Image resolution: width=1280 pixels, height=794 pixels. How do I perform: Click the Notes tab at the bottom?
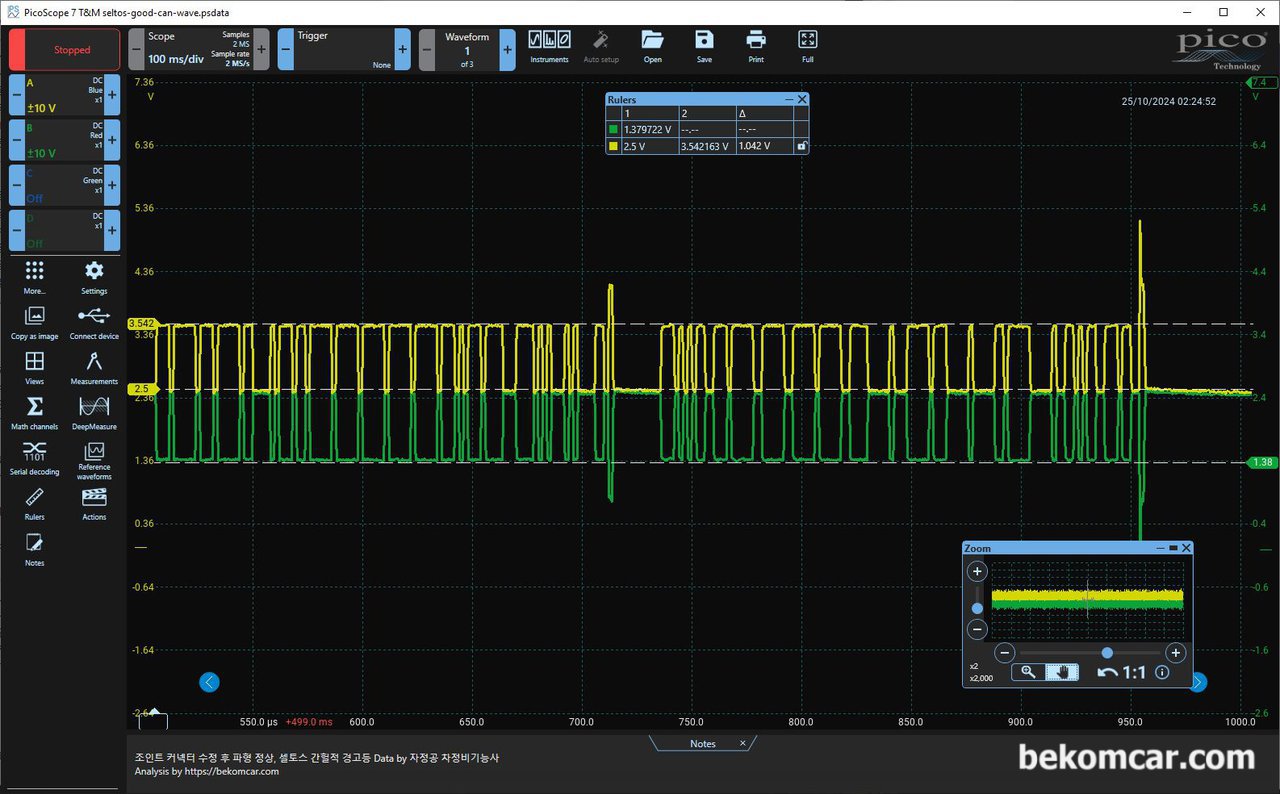[703, 744]
